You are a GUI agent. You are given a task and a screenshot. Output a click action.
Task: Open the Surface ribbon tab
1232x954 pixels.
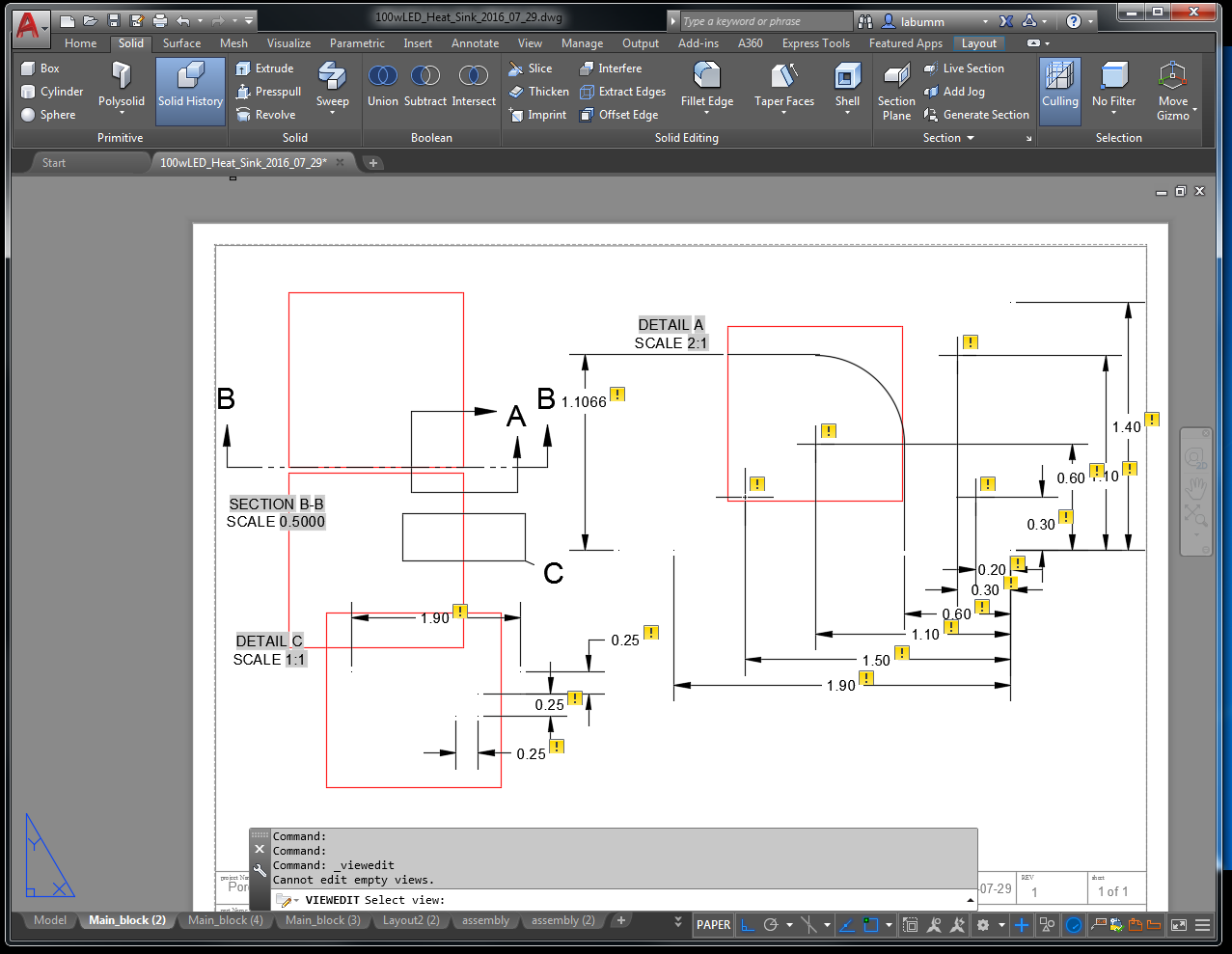tap(181, 43)
